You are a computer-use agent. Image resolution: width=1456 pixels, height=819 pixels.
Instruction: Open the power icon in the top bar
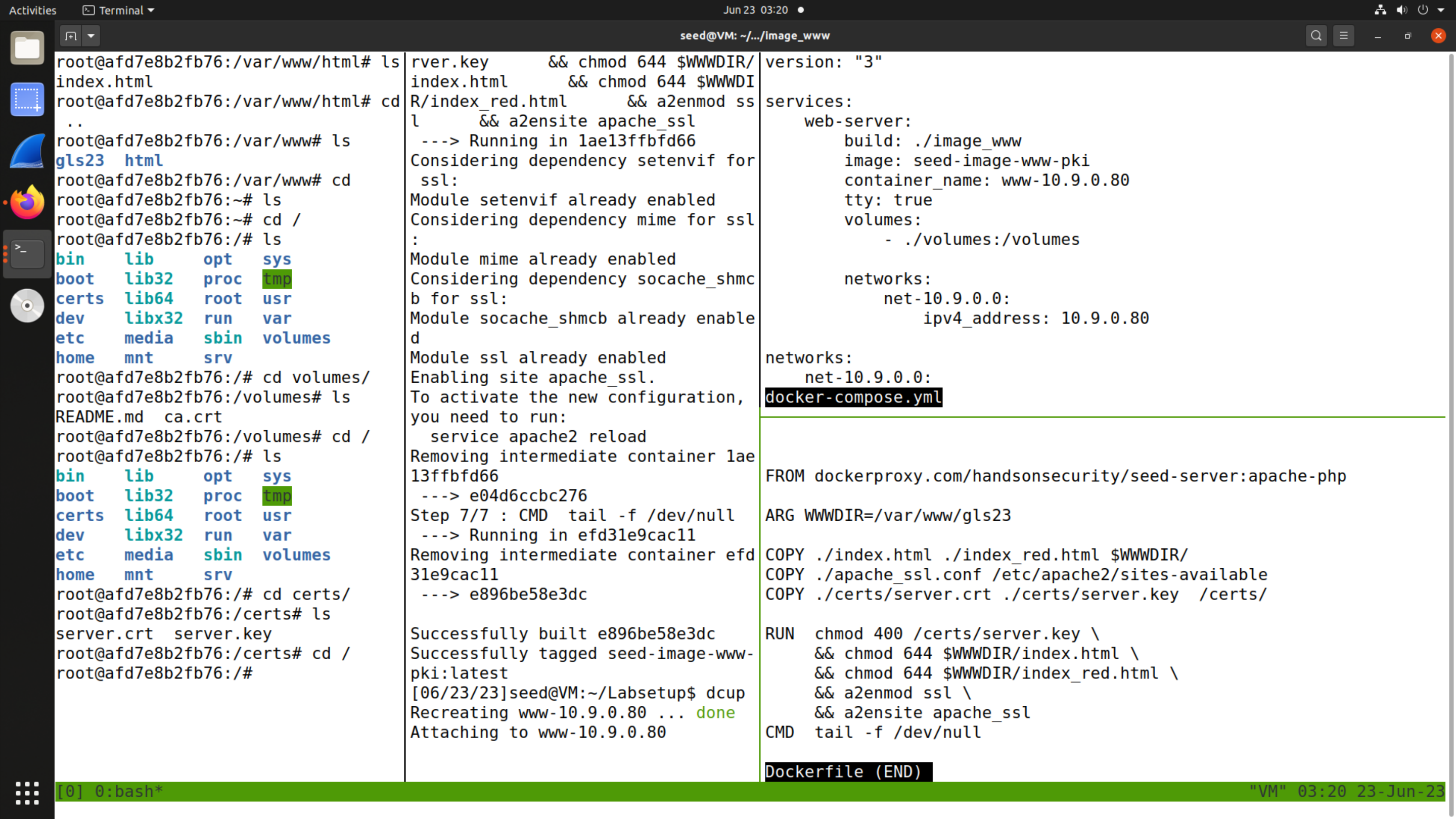pyautogui.click(x=1423, y=10)
